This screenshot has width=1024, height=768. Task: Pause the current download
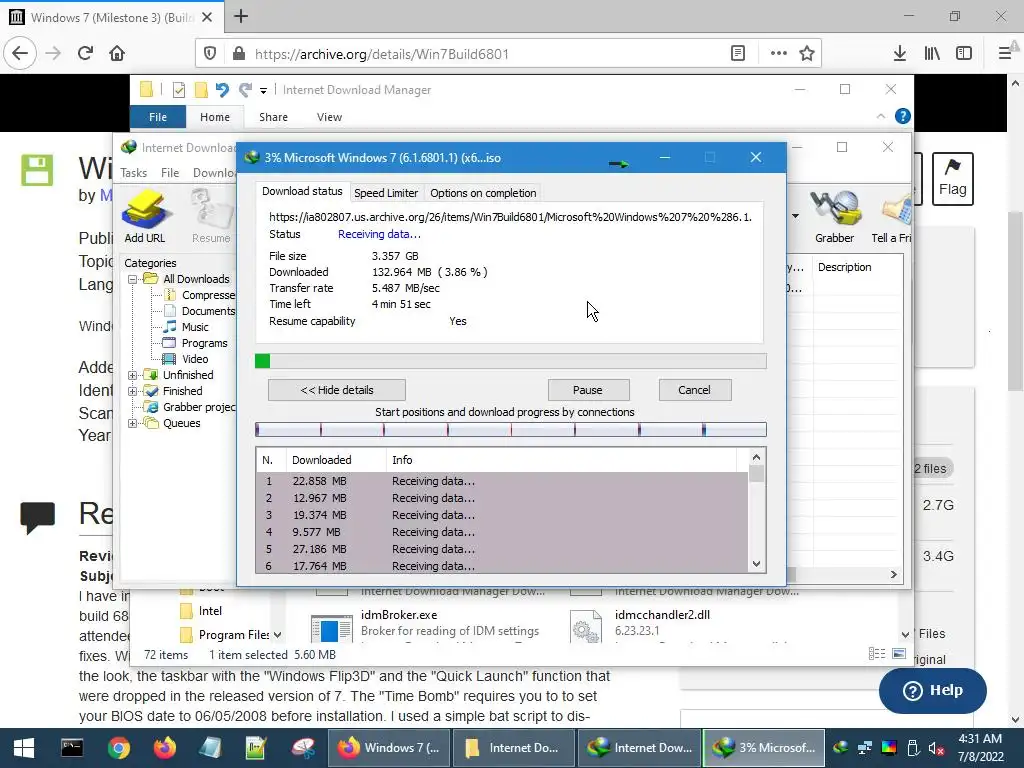[x=588, y=390]
